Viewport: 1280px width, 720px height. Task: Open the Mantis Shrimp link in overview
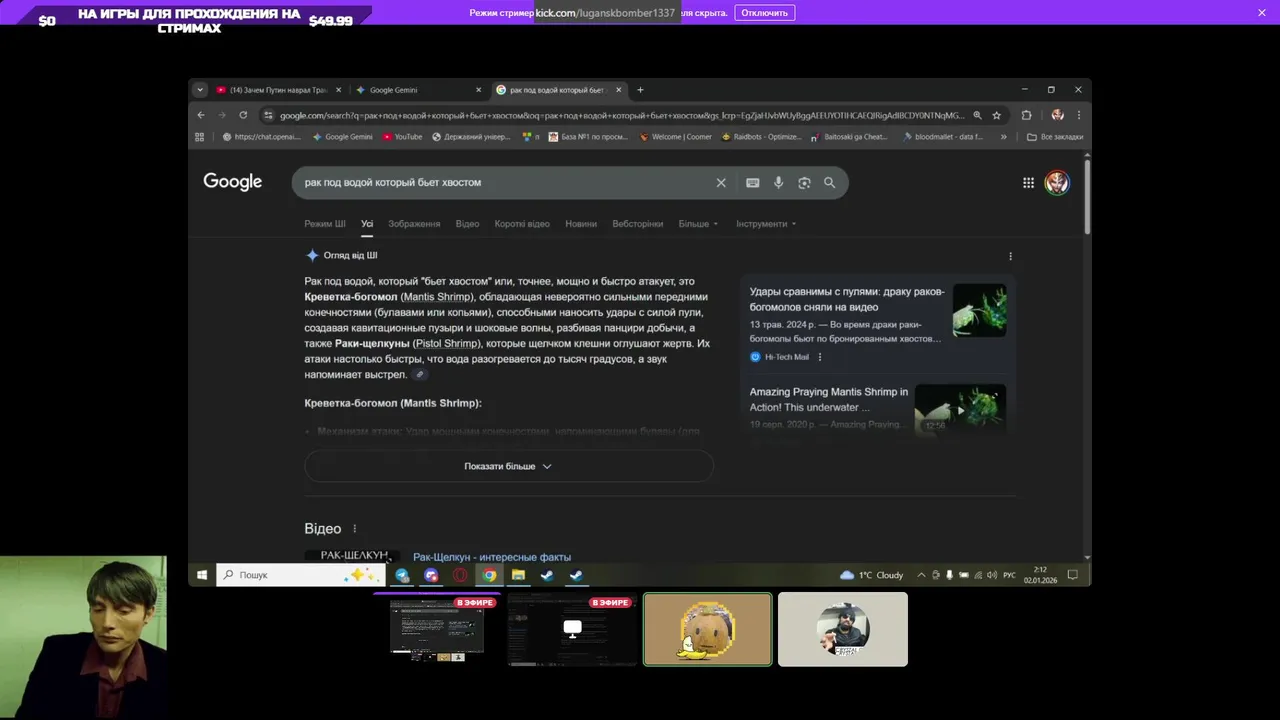pyautogui.click(x=437, y=297)
